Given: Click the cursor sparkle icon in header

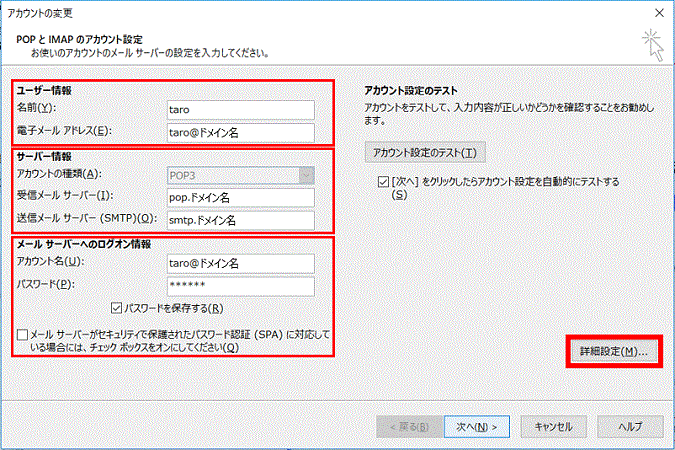Looking at the screenshot, I should (x=653, y=45).
